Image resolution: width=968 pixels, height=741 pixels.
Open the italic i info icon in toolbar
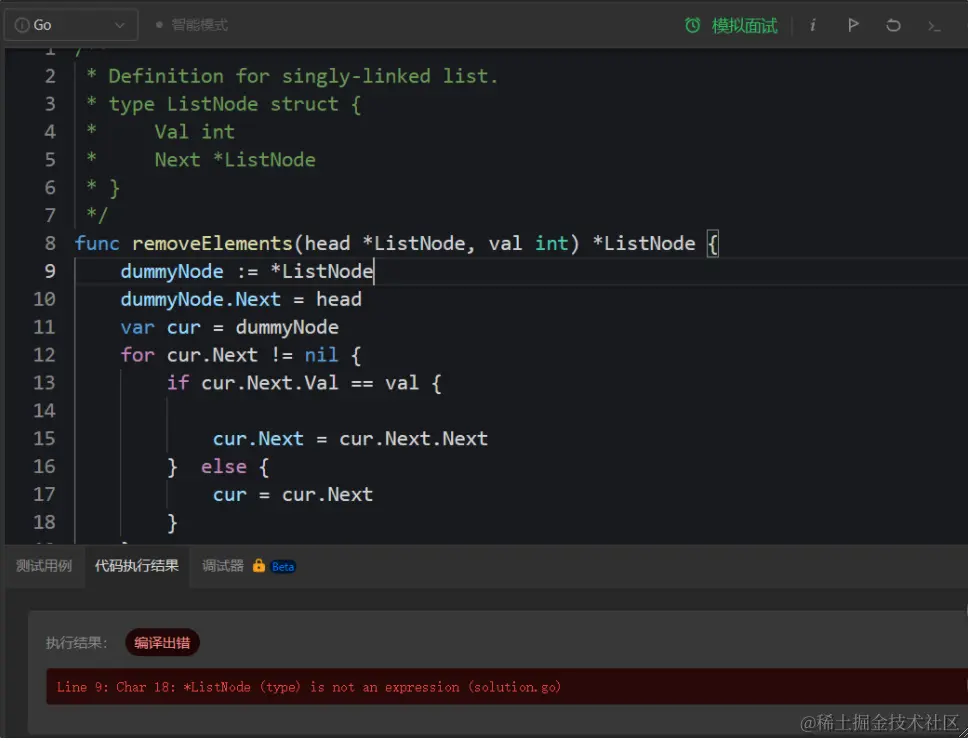[x=812, y=25]
